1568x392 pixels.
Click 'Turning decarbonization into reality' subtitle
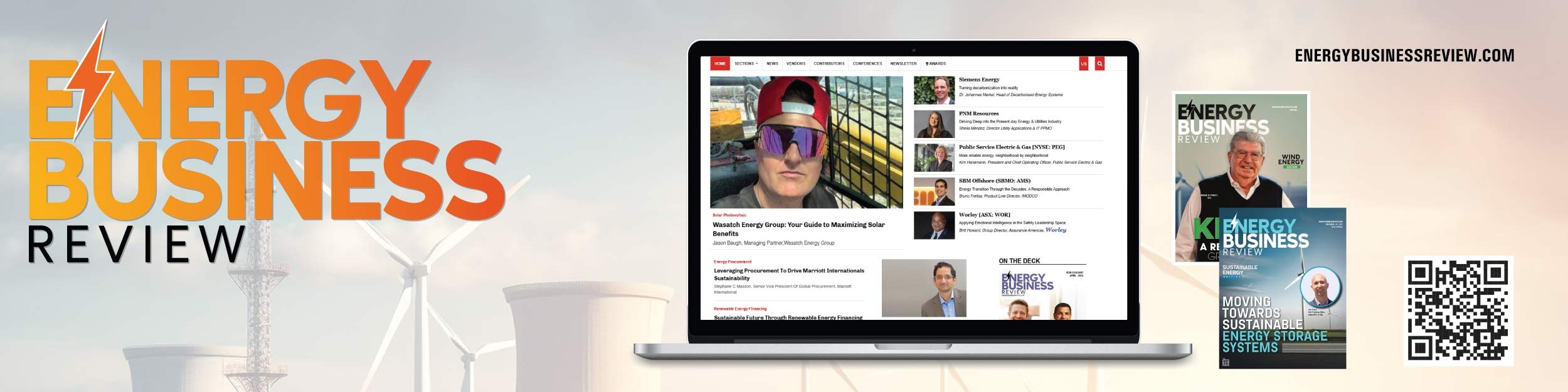pyautogui.click(x=988, y=88)
